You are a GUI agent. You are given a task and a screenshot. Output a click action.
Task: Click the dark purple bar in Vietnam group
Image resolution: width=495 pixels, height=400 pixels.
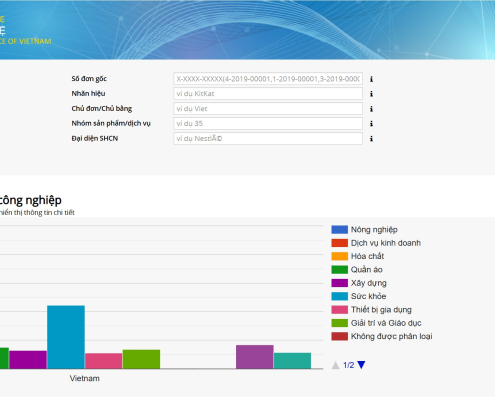(x=28, y=360)
